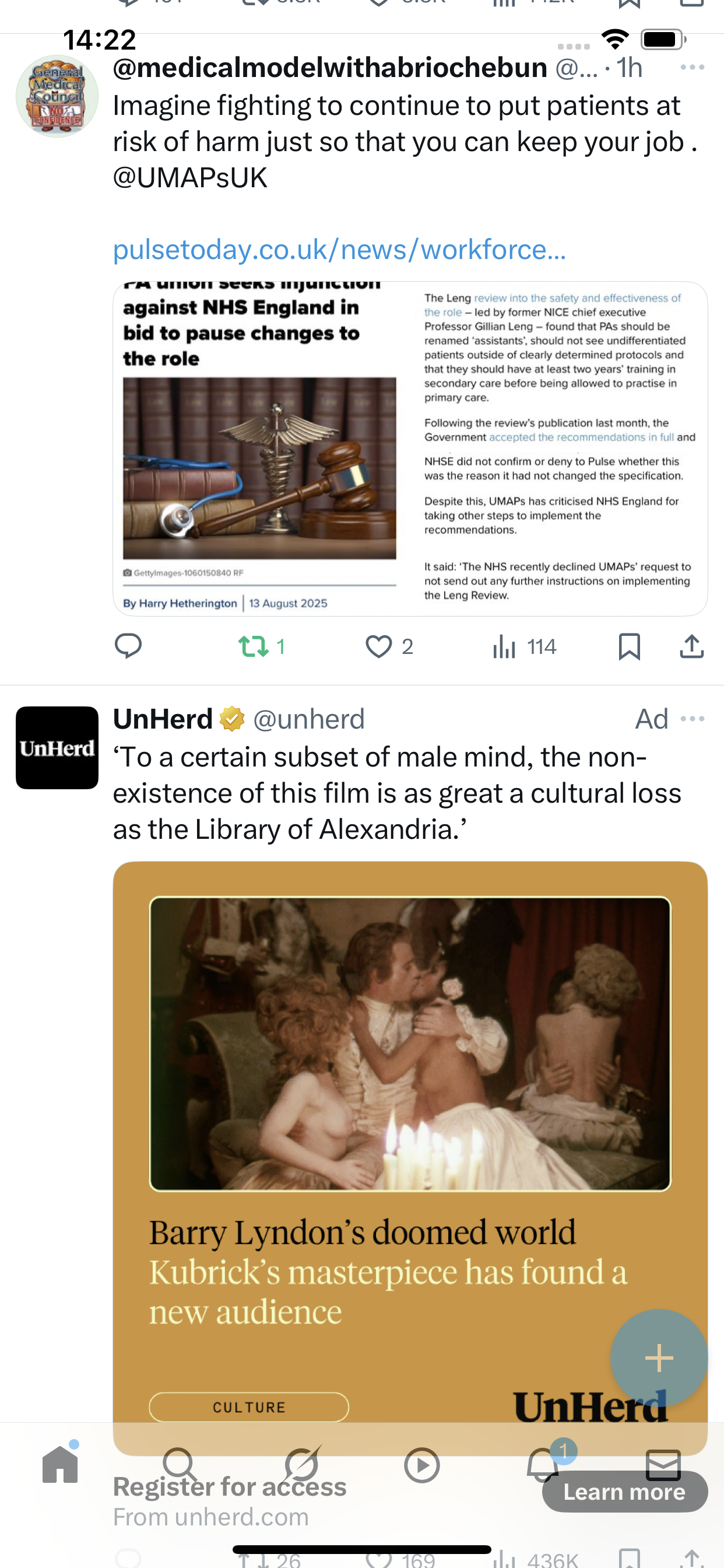Open the pulsetoday.co.uk article link
Viewport: 724px width, 1568px height.
point(339,250)
